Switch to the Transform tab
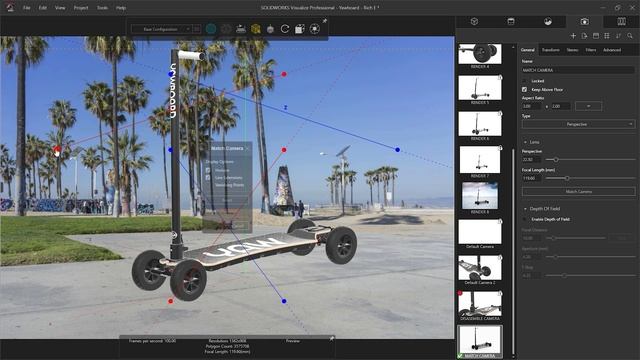The width and height of the screenshot is (640, 360). (x=551, y=50)
